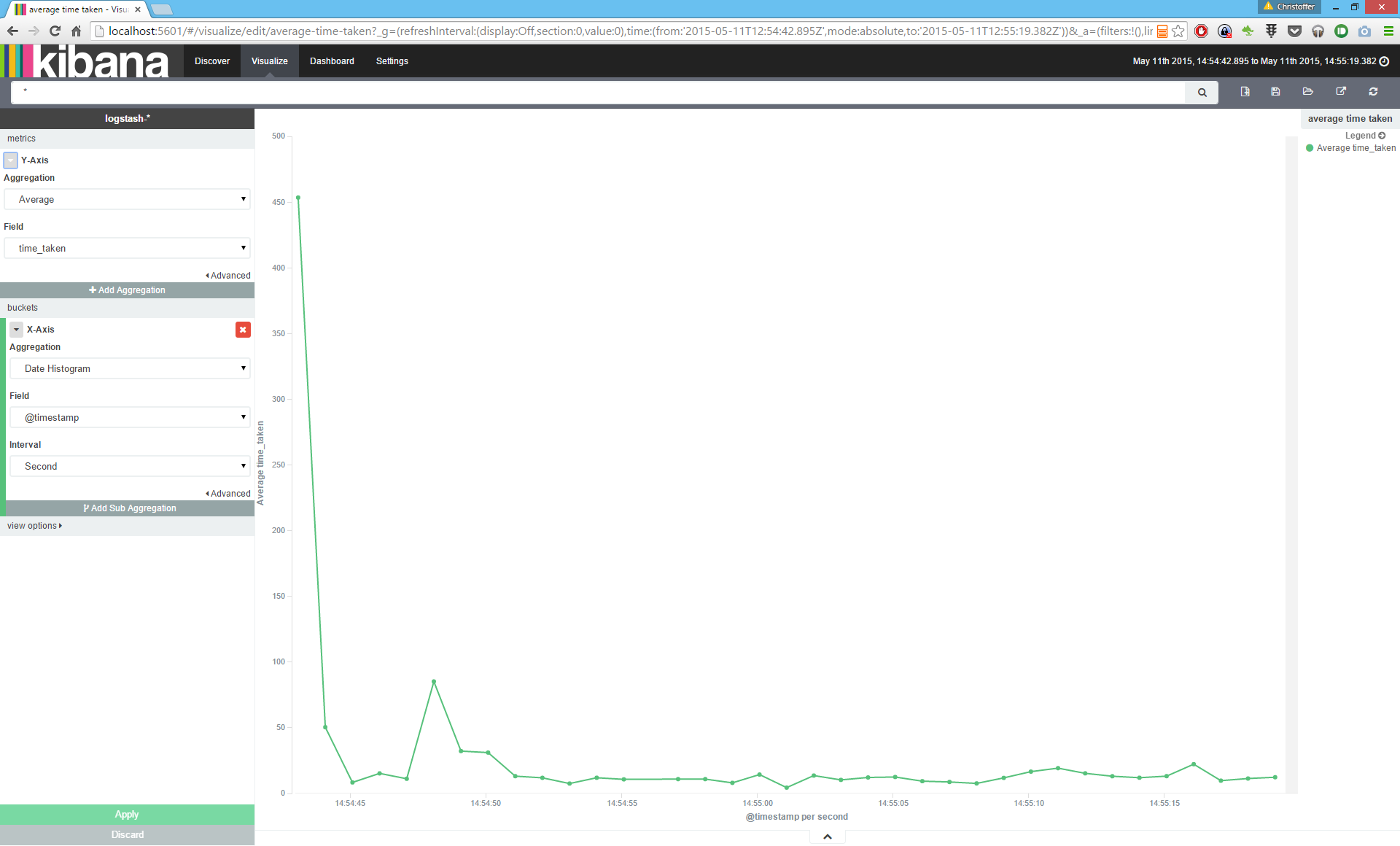Click the refresh icon in toolbar
This screenshot has height=846, width=1400.
pyautogui.click(x=1373, y=92)
